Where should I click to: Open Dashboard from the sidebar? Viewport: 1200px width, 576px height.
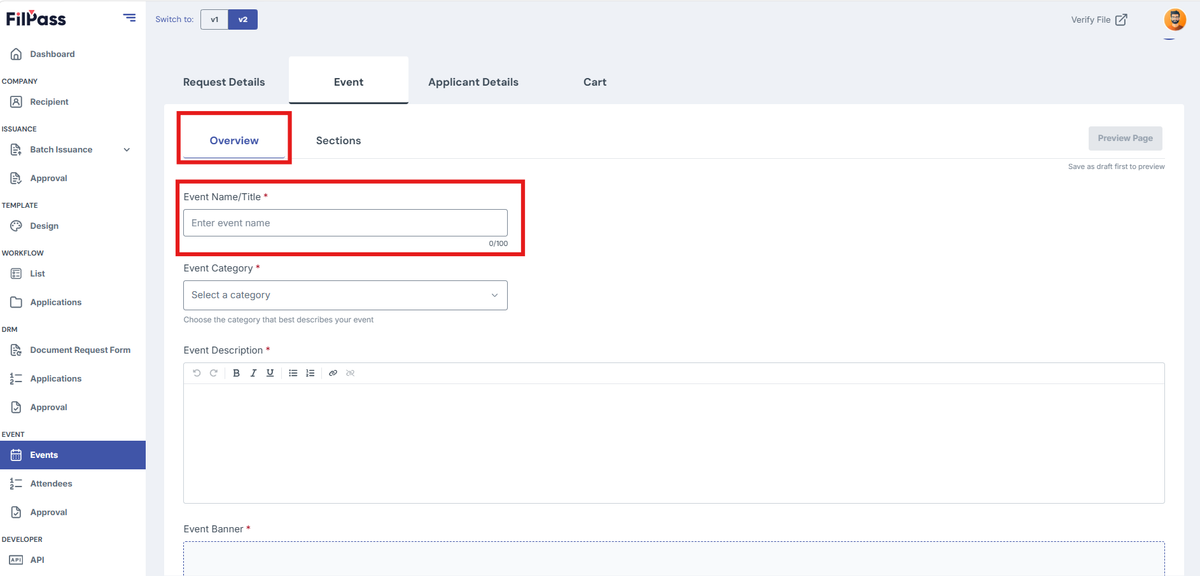click(52, 54)
